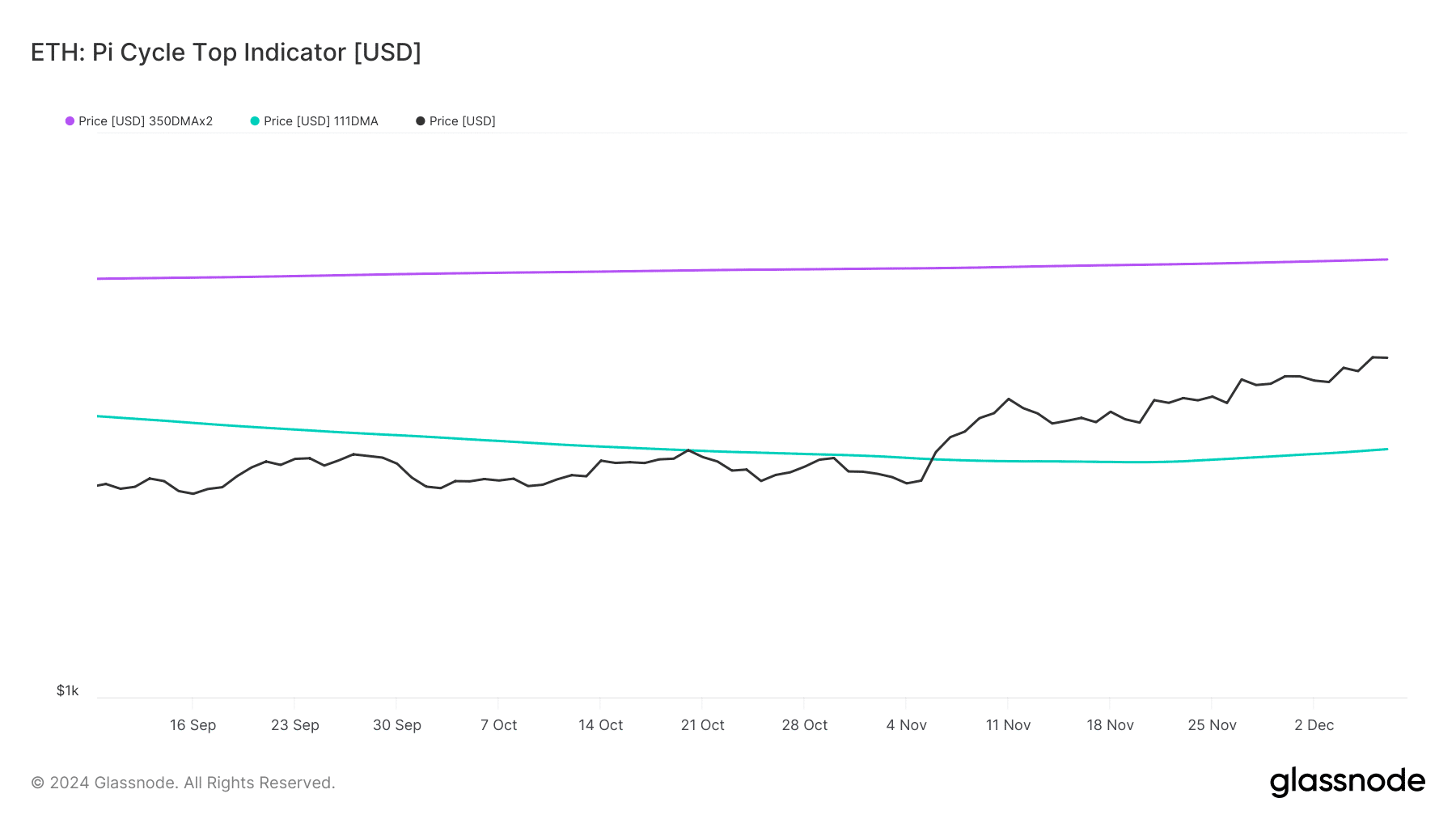This screenshot has height=819, width=1456.
Task: Click the glassnode logo
Action: click(1348, 782)
